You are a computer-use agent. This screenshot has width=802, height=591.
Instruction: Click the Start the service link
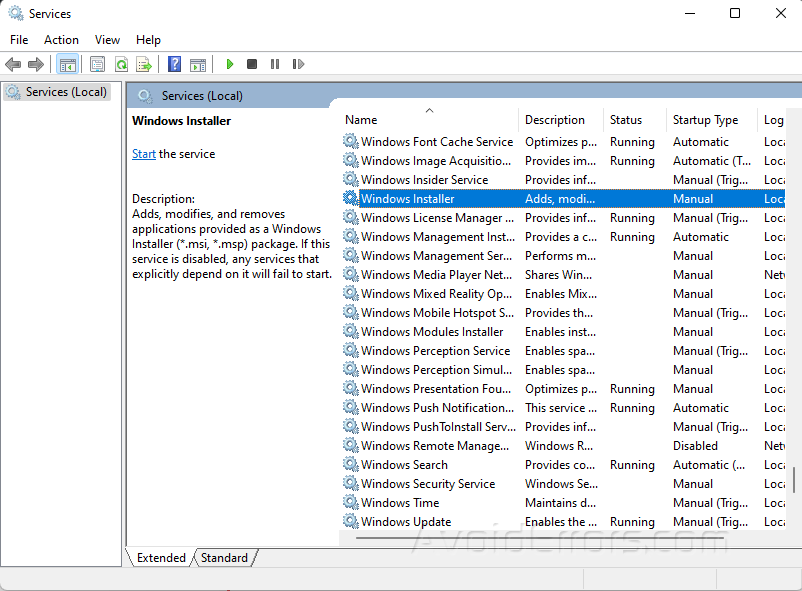[144, 154]
